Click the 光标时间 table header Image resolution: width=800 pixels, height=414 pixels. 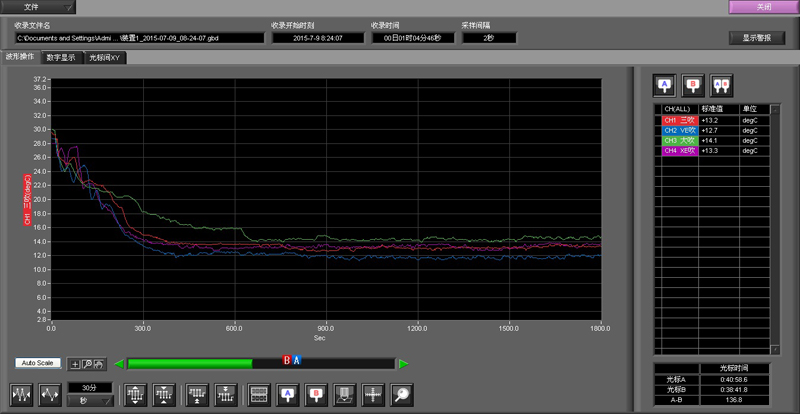click(x=735, y=369)
